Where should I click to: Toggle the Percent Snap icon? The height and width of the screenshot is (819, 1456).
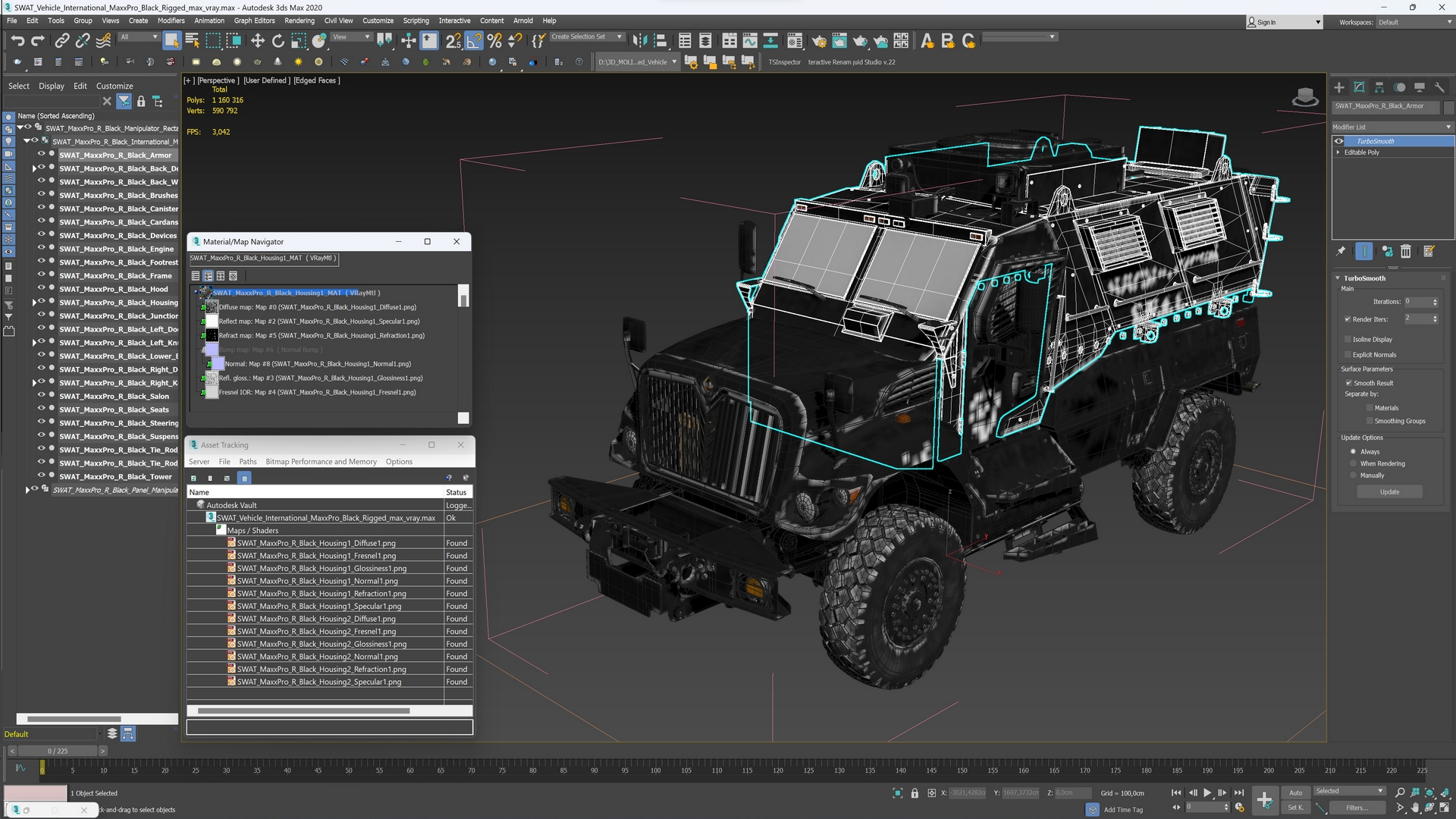[494, 40]
